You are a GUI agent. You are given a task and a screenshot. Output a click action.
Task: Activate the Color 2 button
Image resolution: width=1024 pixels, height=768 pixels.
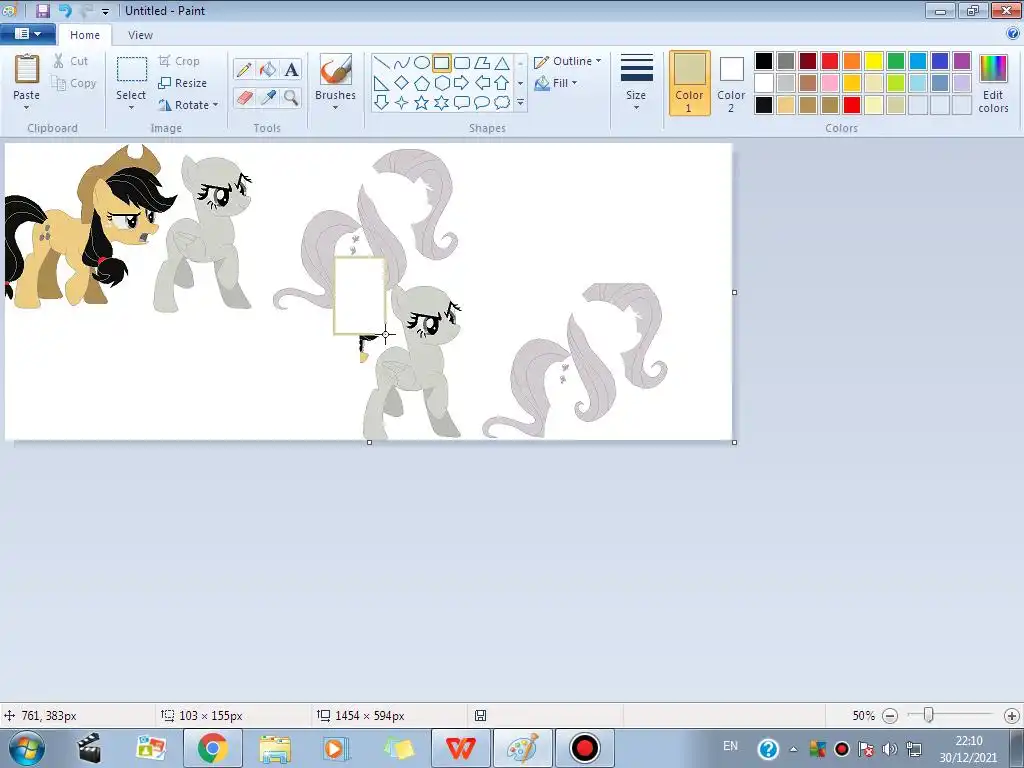click(731, 84)
